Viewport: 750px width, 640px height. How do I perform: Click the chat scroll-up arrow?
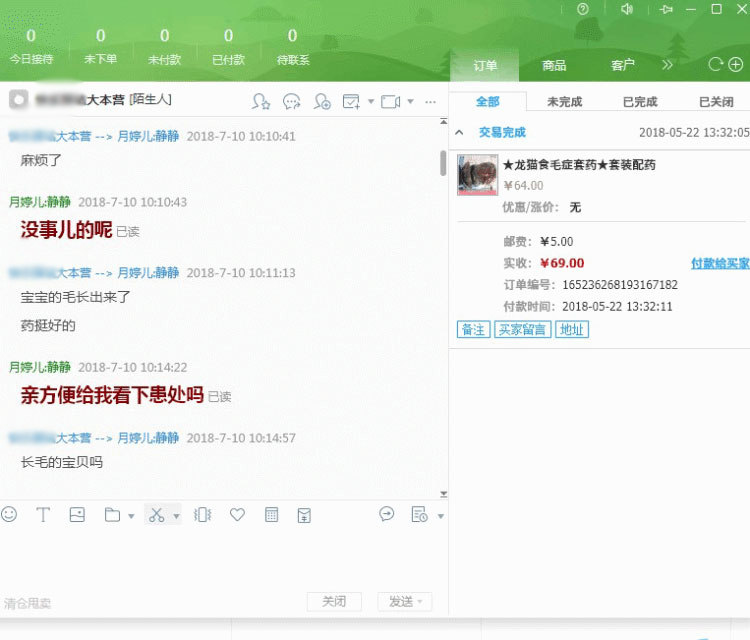point(443,122)
